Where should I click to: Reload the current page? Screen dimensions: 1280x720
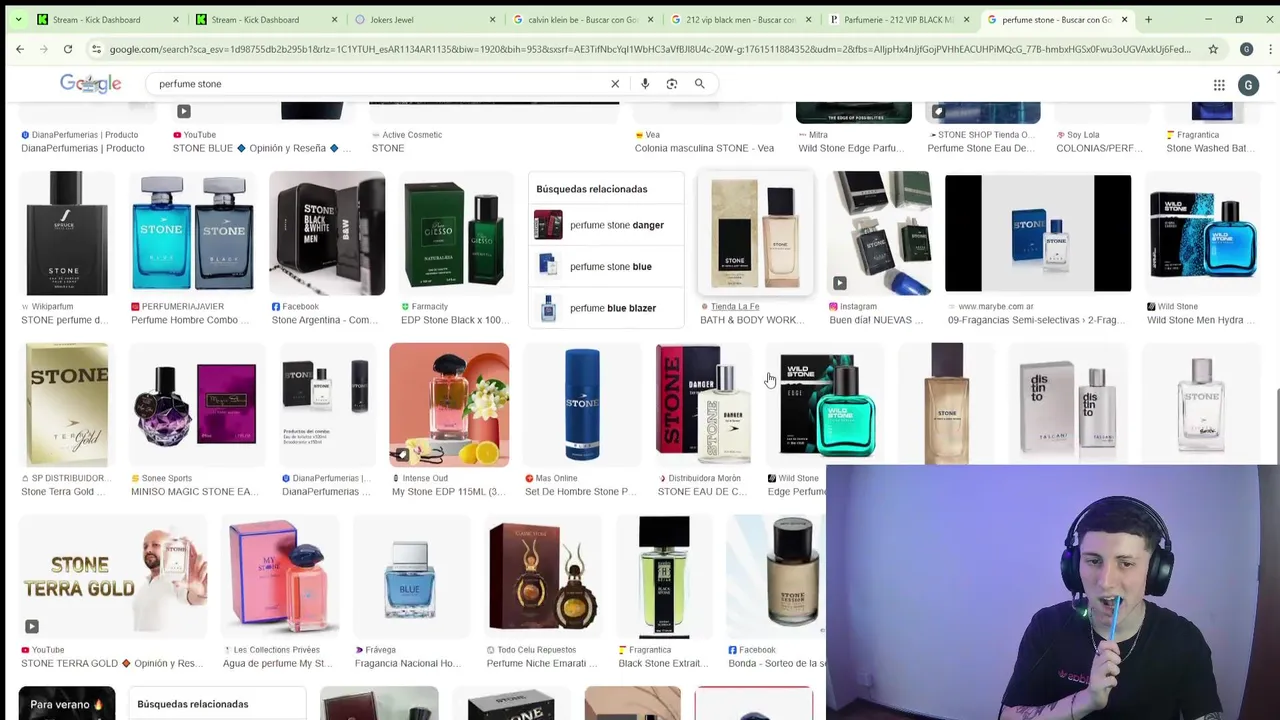pyautogui.click(x=68, y=49)
